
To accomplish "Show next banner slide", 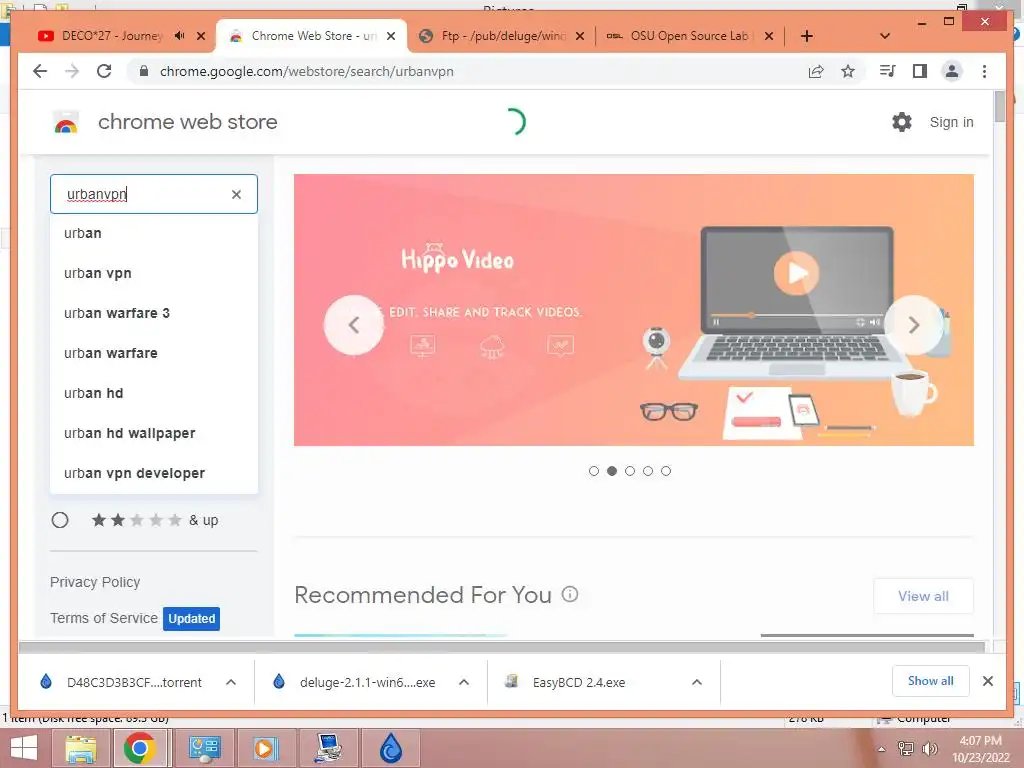I will pyautogui.click(x=914, y=325).
